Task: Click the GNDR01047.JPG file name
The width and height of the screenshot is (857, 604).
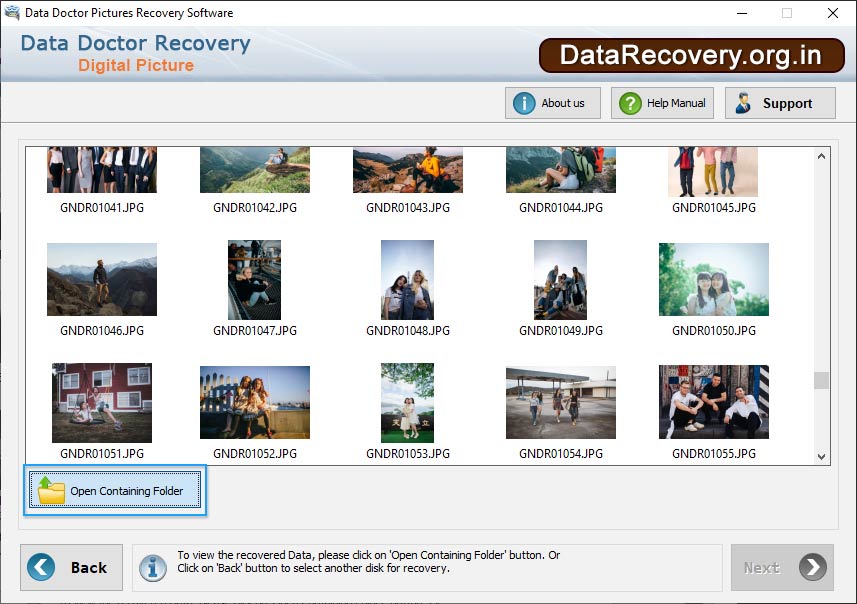Action: coord(255,331)
